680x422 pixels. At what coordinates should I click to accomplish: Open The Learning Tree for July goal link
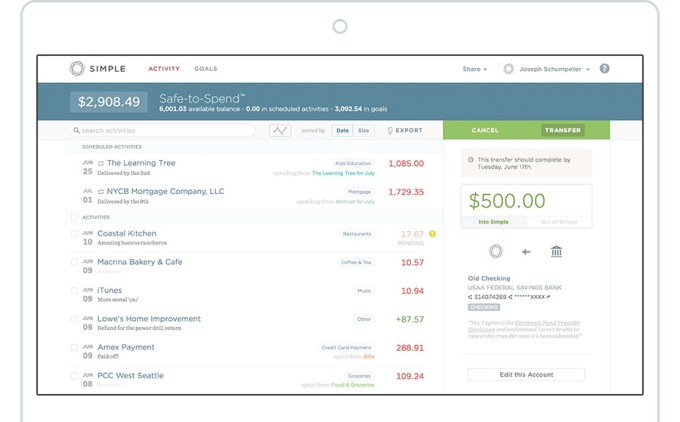[343, 173]
